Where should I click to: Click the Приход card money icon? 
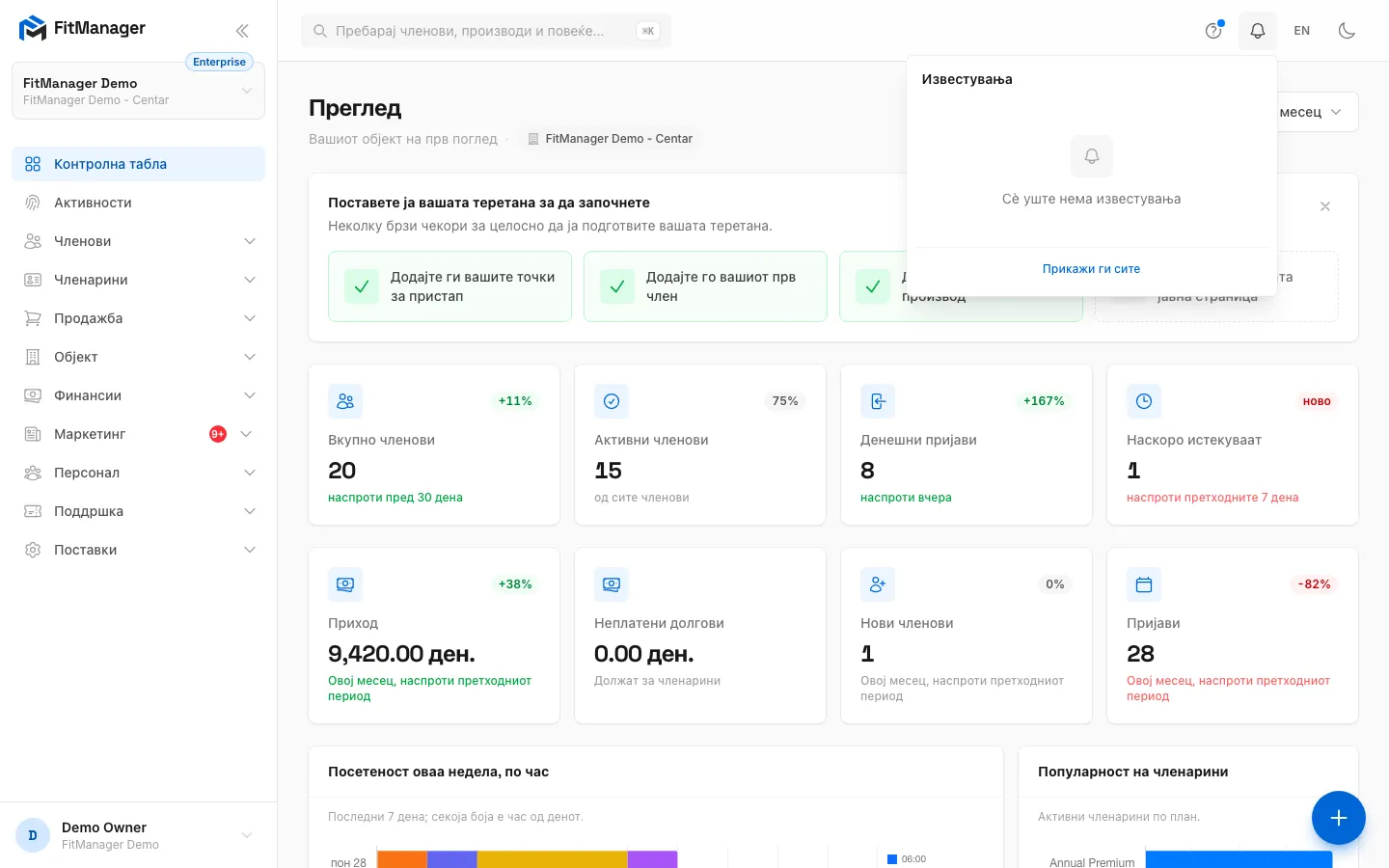(345, 584)
